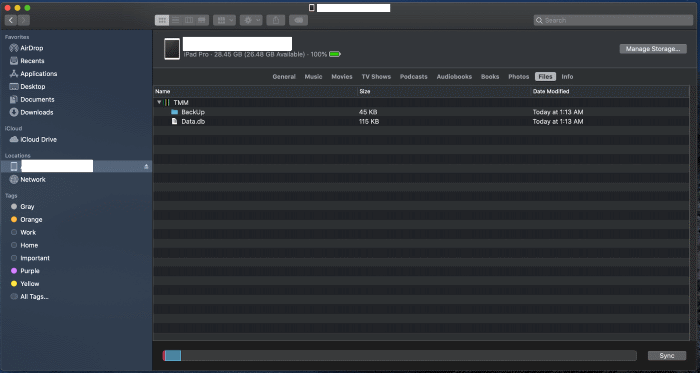Image resolution: width=700 pixels, height=373 pixels.
Task: Click the Search field
Action: [613, 20]
